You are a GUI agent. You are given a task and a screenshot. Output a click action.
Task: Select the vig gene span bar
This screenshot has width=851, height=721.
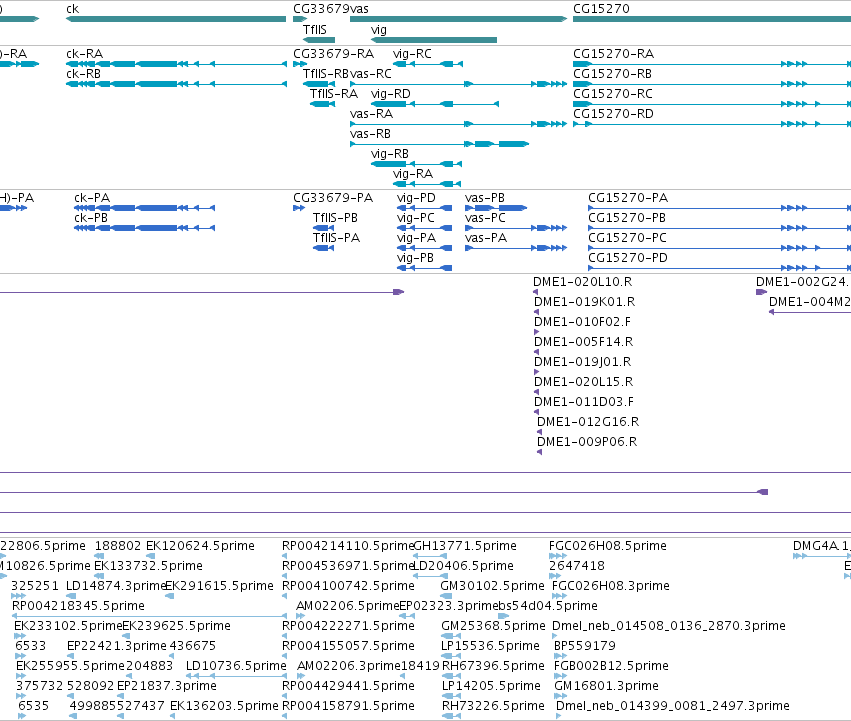[x=434, y=40]
